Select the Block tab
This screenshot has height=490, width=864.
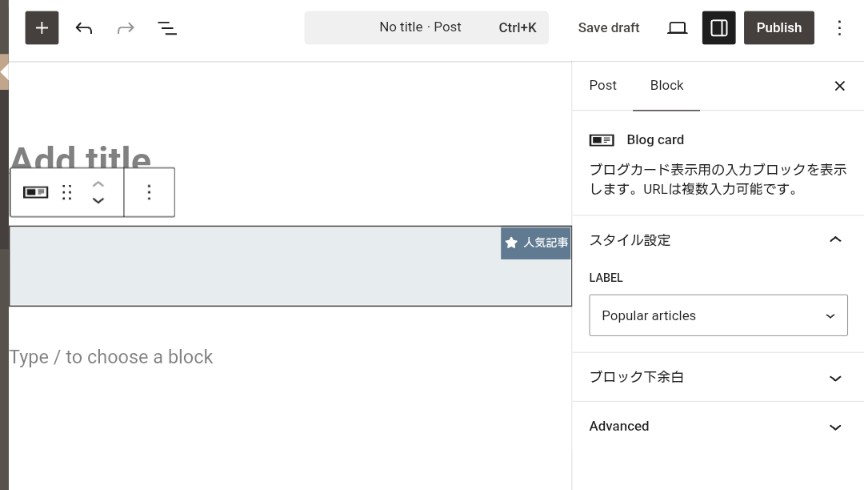(666, 85)
